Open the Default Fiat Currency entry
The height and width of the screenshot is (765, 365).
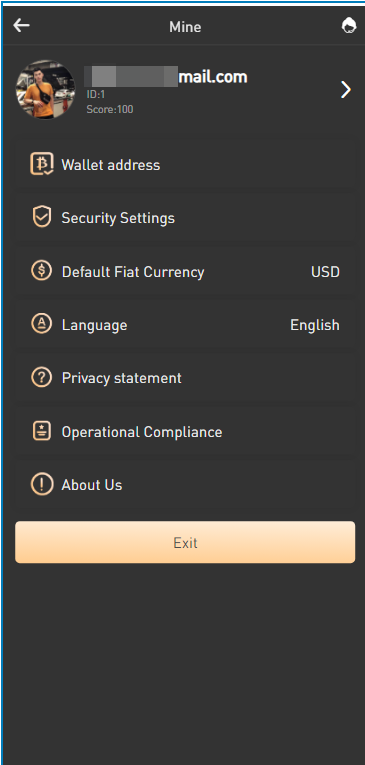[184, 271]
